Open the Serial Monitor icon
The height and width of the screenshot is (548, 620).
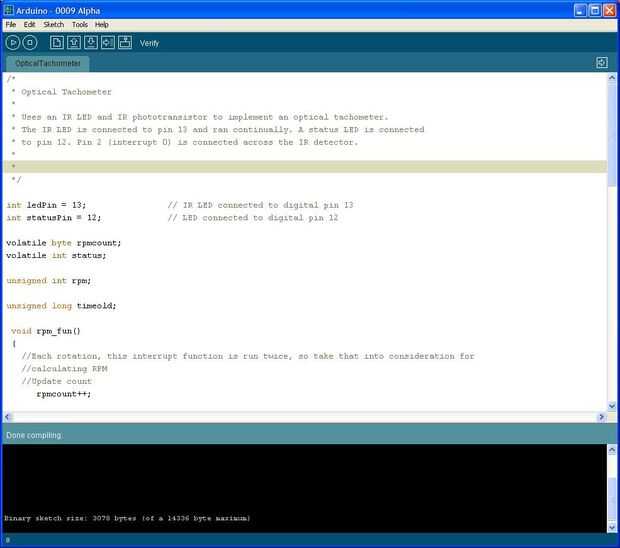(125, 43)
